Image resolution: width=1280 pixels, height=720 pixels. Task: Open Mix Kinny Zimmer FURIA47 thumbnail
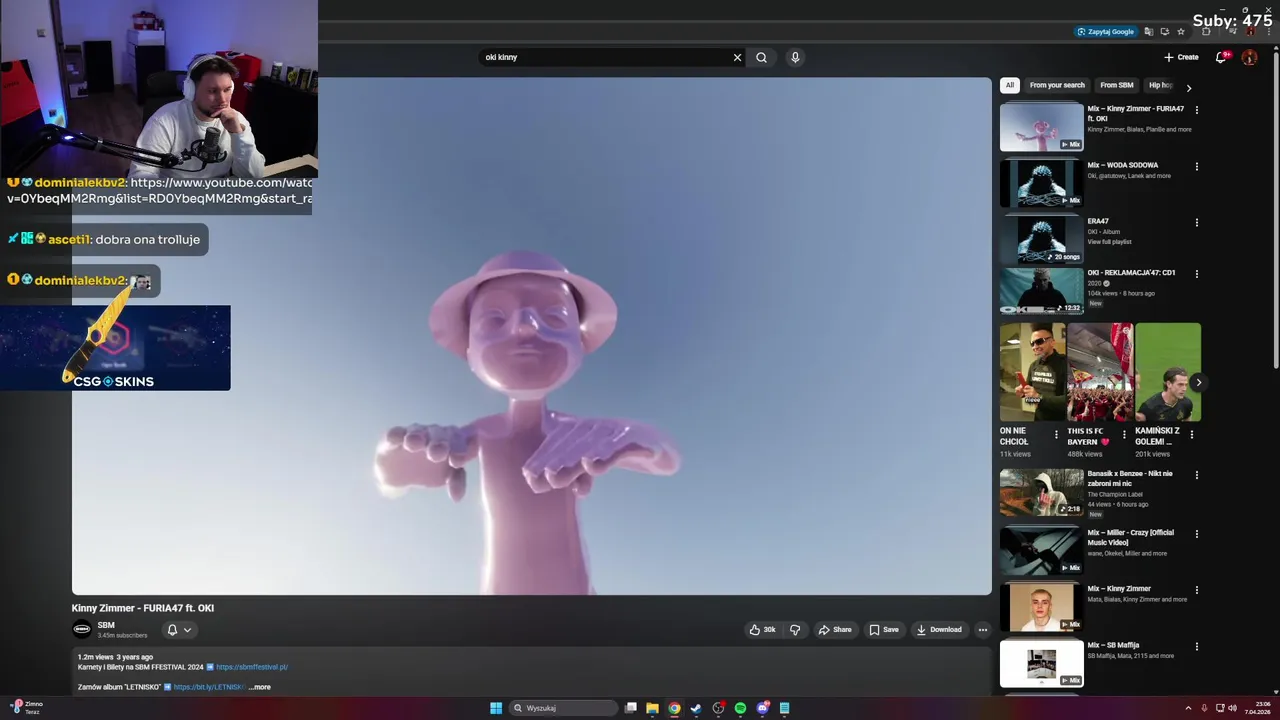click(1041, 127)
